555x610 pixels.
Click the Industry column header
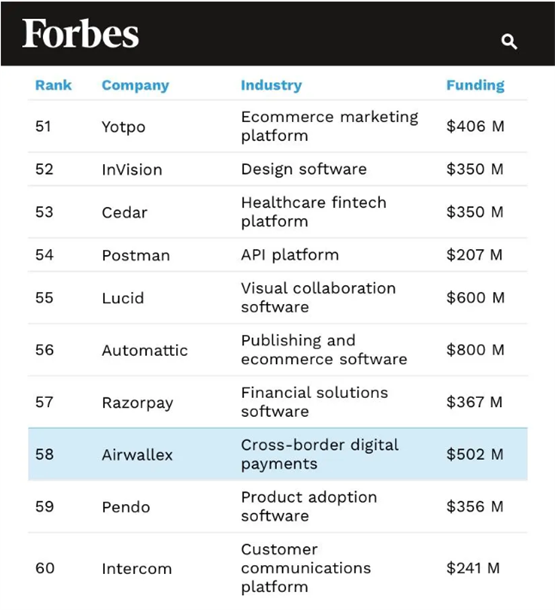coord(271,86)
